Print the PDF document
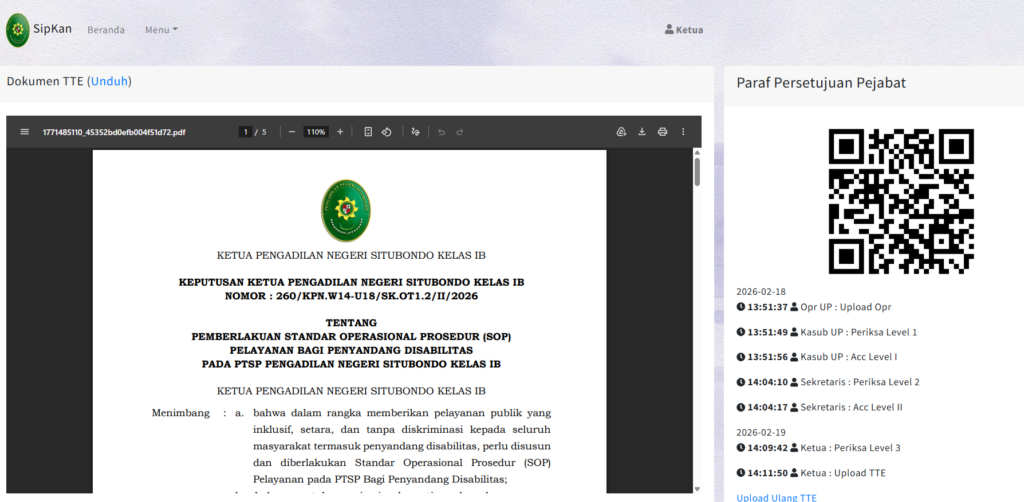 tap(662, 132)
